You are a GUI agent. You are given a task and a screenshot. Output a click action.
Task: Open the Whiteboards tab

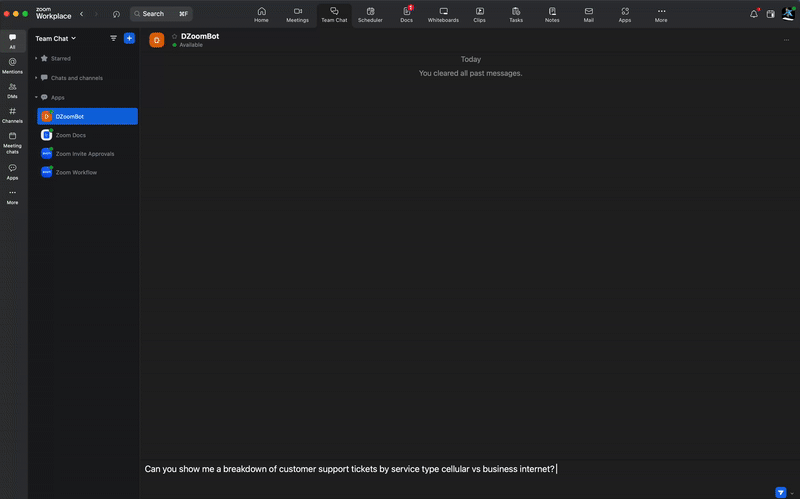point(443,15)
